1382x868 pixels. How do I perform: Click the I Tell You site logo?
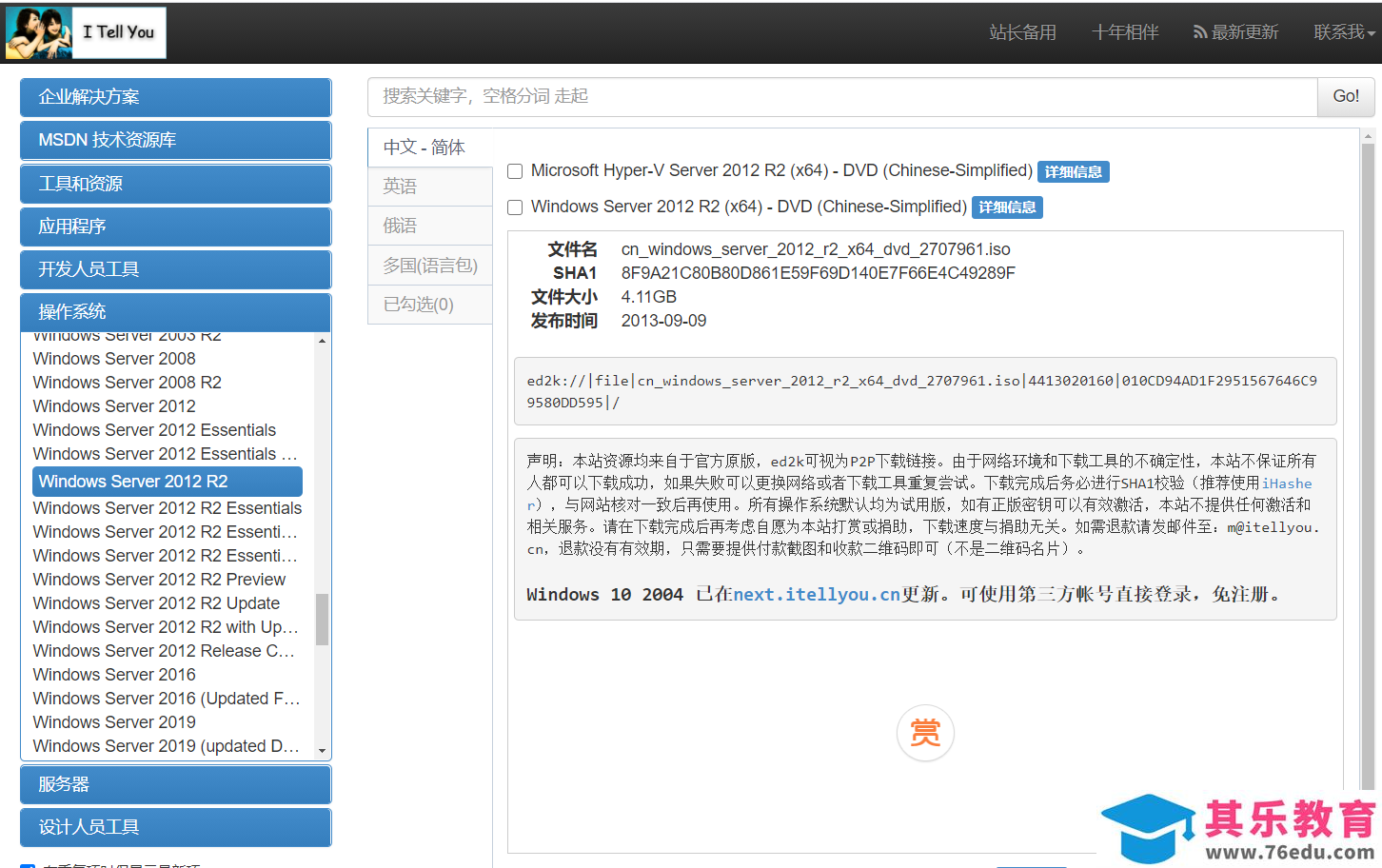click(86, 32)
